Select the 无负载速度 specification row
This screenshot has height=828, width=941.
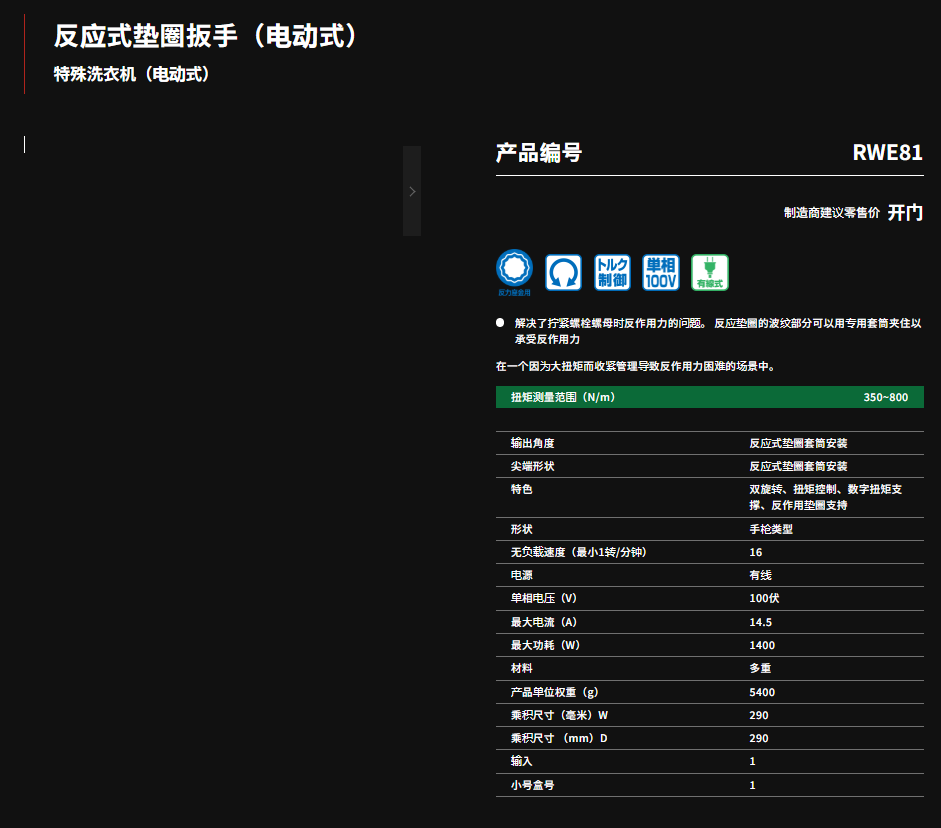pyautogui.click(x=709, y=552)
